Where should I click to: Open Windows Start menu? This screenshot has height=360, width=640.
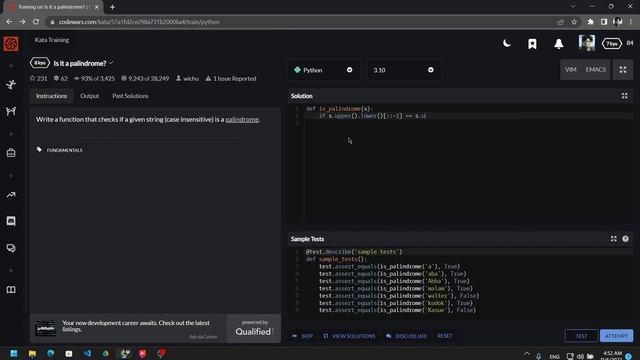click(13, 353)
